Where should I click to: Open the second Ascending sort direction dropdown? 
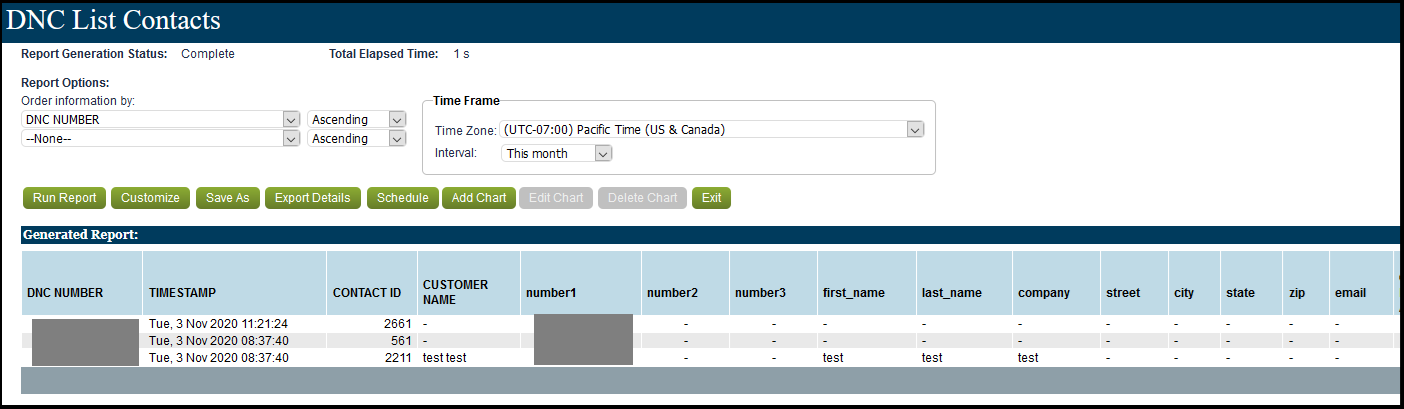click(x=397, y=139)
